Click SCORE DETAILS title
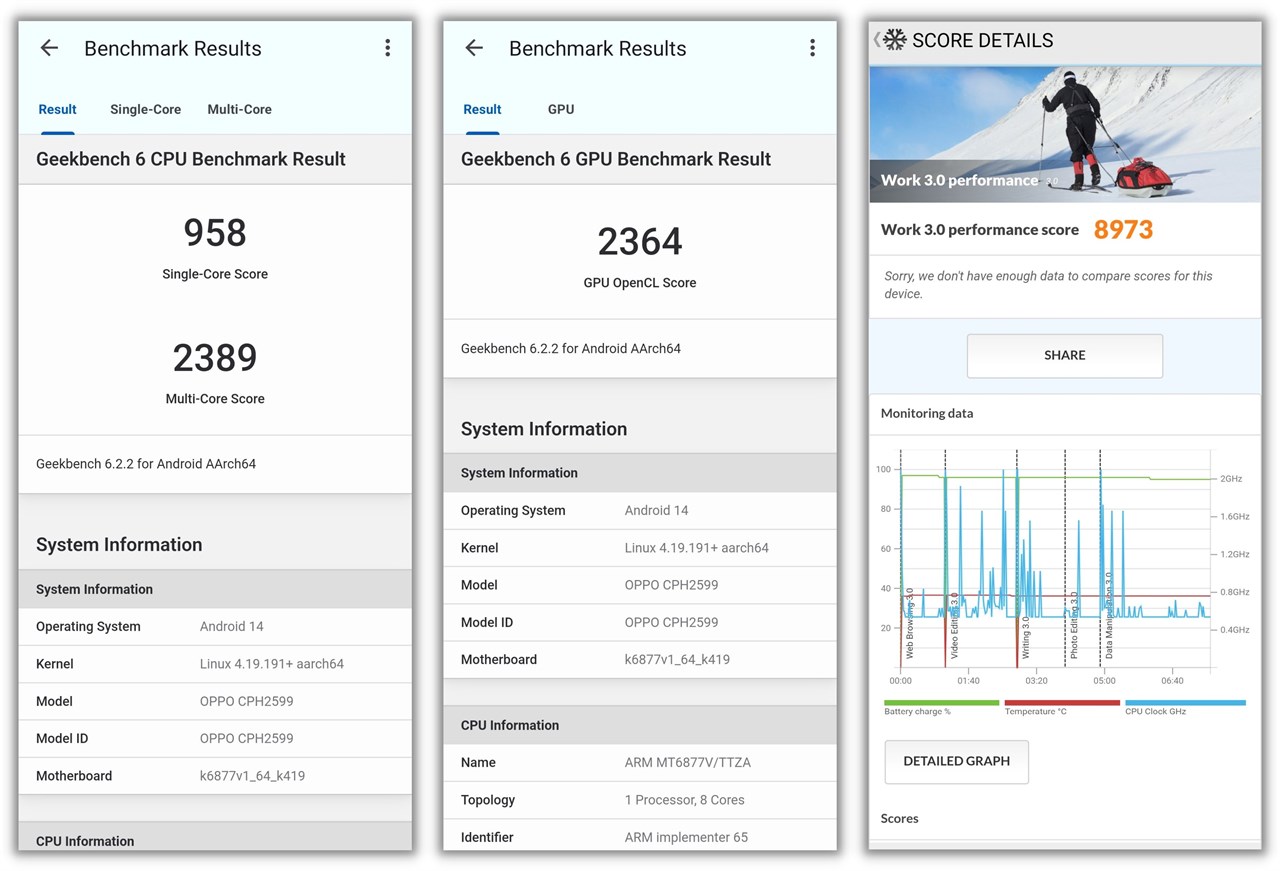 point(982,40)
